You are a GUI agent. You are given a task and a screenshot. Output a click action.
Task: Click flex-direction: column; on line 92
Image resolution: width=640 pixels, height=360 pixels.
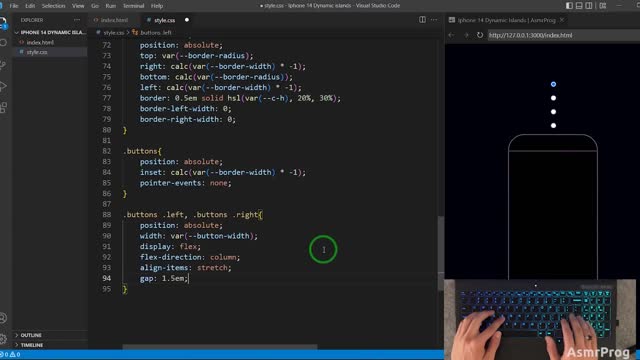click(190, 257)
